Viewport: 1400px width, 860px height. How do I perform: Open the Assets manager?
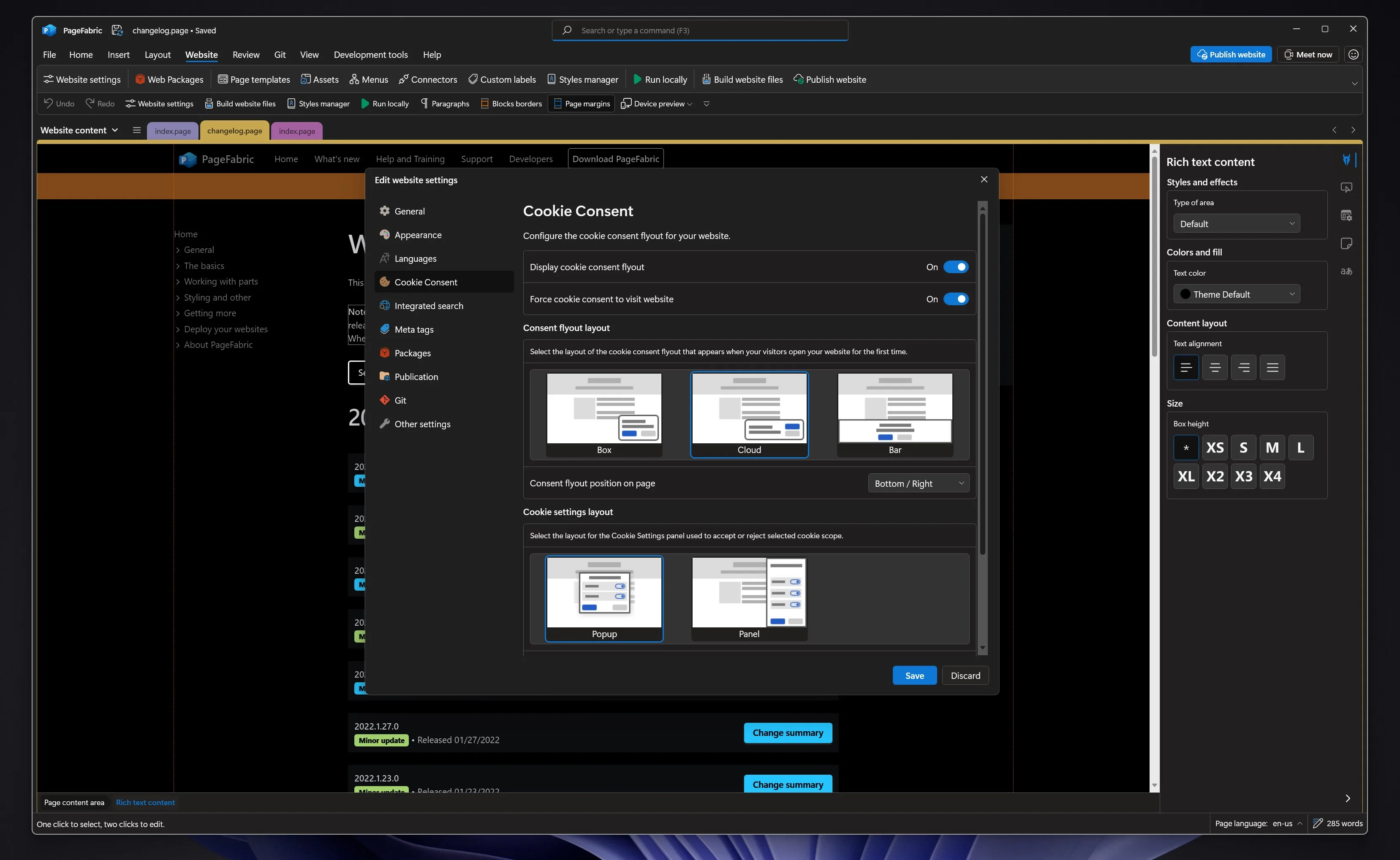coord(319,80)
